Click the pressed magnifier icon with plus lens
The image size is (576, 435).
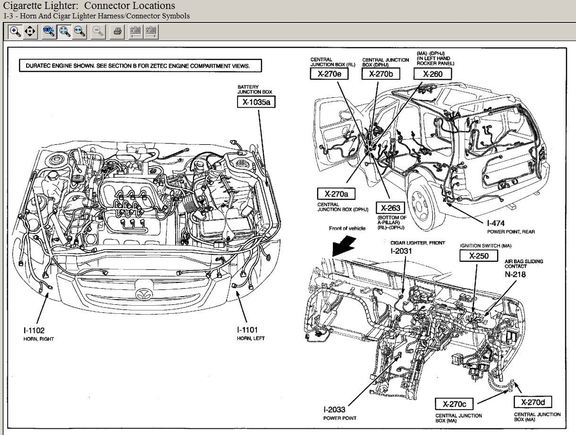click(65, 32)
